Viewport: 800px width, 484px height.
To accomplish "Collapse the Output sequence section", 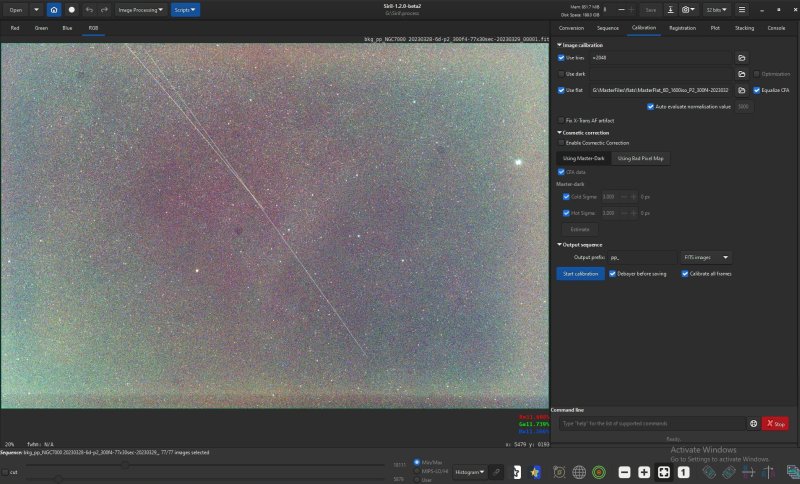I will click(x=559, y=245).
